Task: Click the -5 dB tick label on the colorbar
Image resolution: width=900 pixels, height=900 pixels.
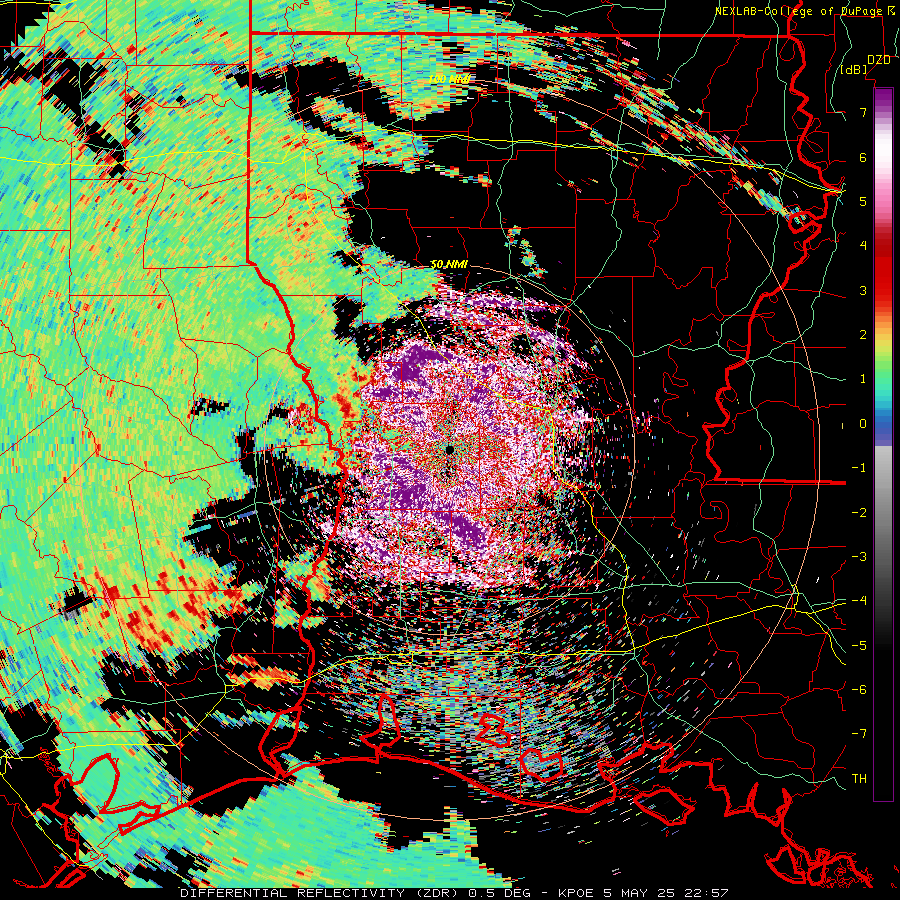Action: 859,645
